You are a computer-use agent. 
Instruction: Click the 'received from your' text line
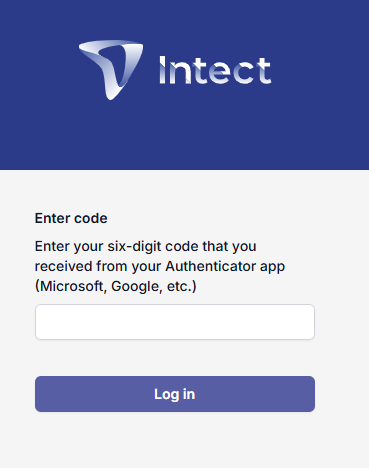coord(98,266)
